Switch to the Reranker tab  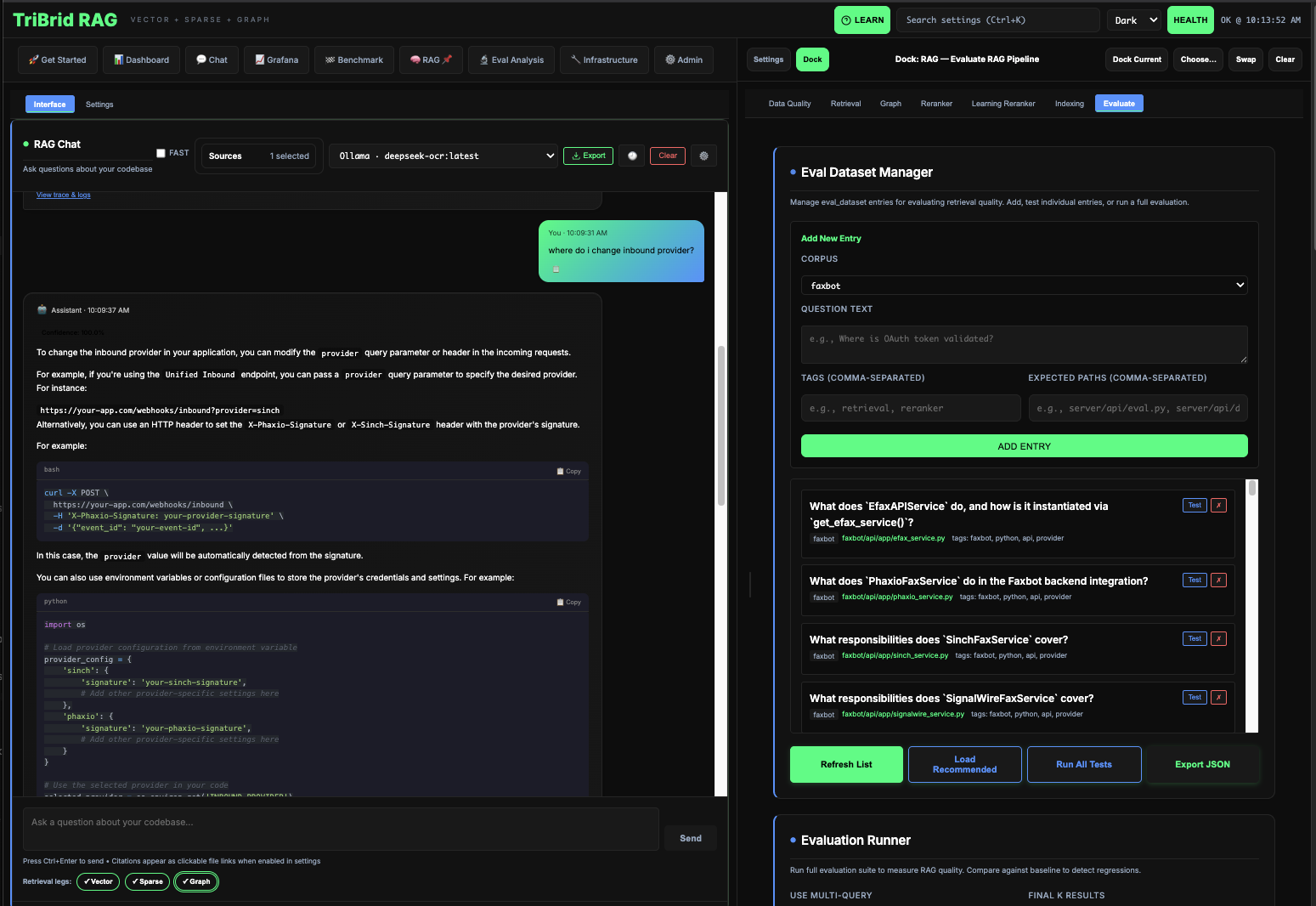point(936,104)
